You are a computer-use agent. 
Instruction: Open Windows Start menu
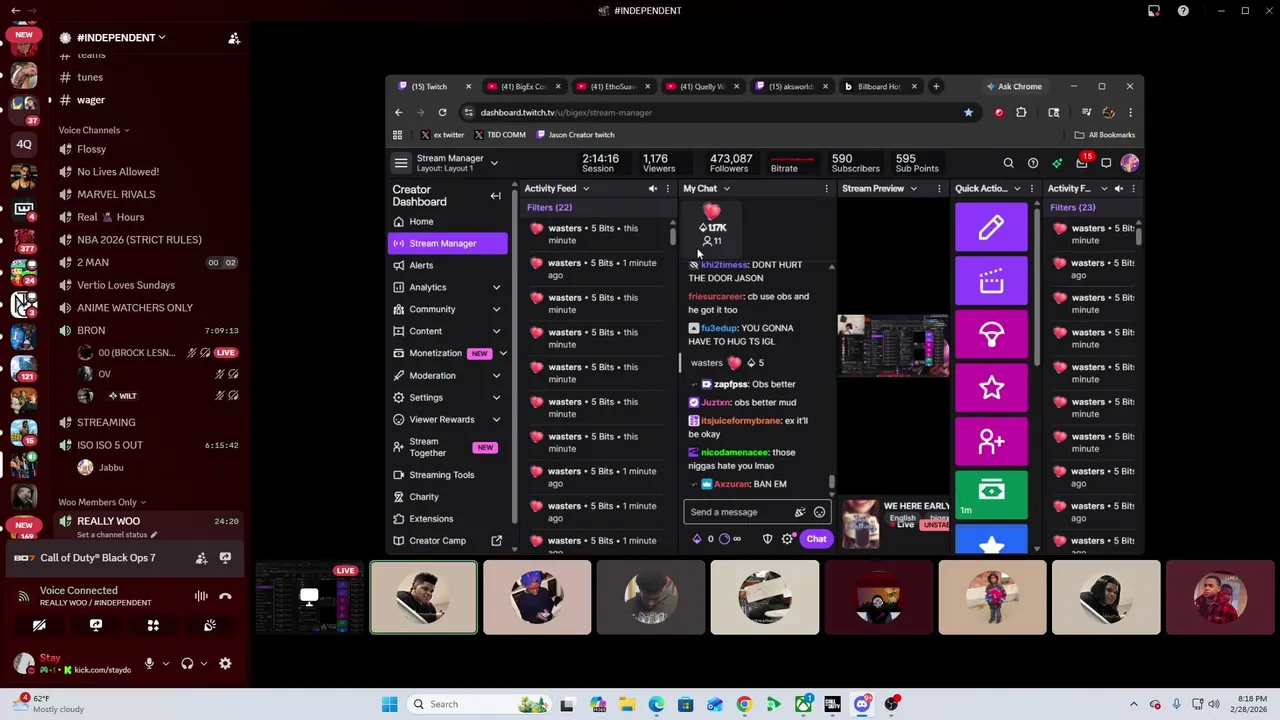389,704
